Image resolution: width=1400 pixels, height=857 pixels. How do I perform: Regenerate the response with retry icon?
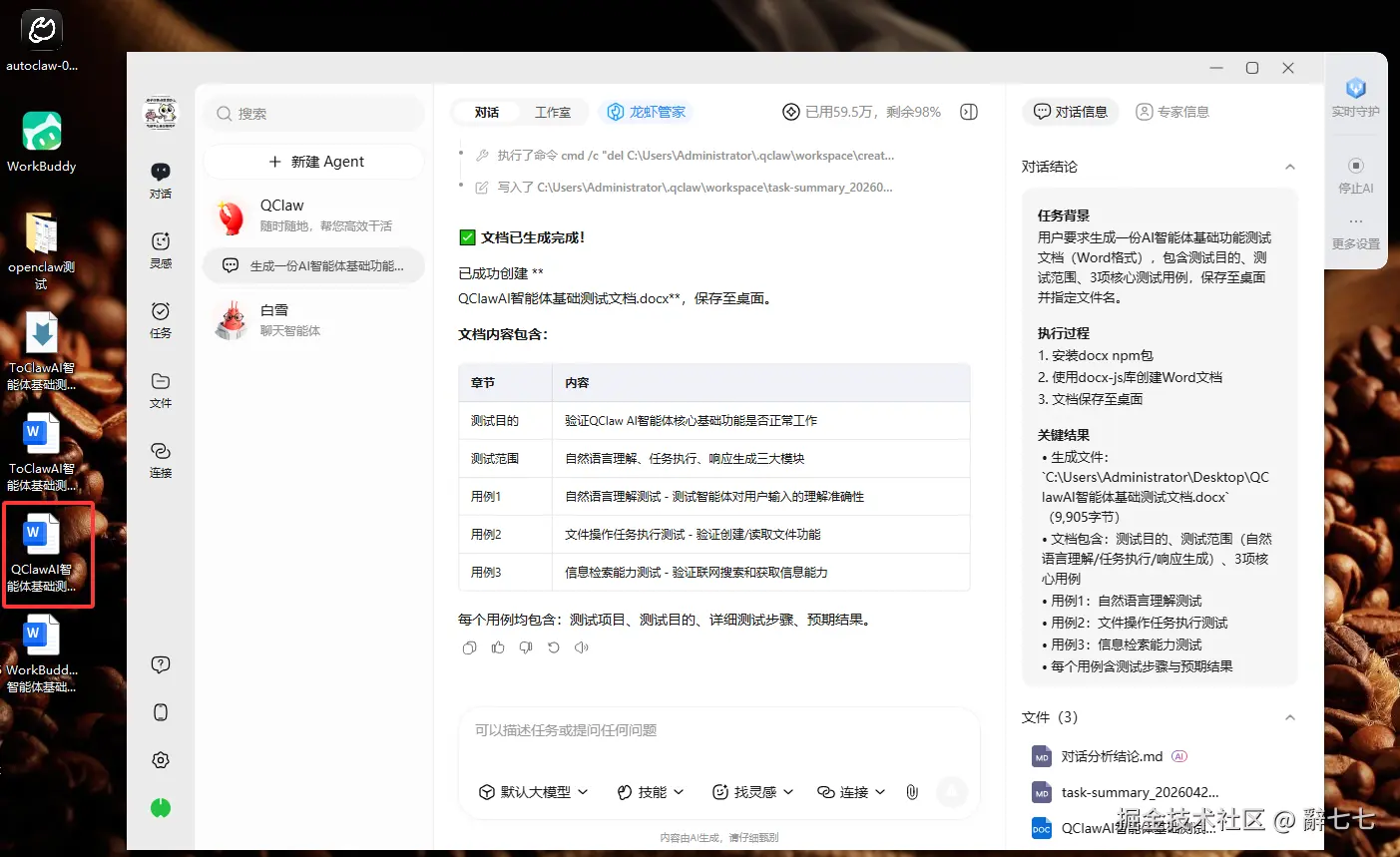(554, 647)
